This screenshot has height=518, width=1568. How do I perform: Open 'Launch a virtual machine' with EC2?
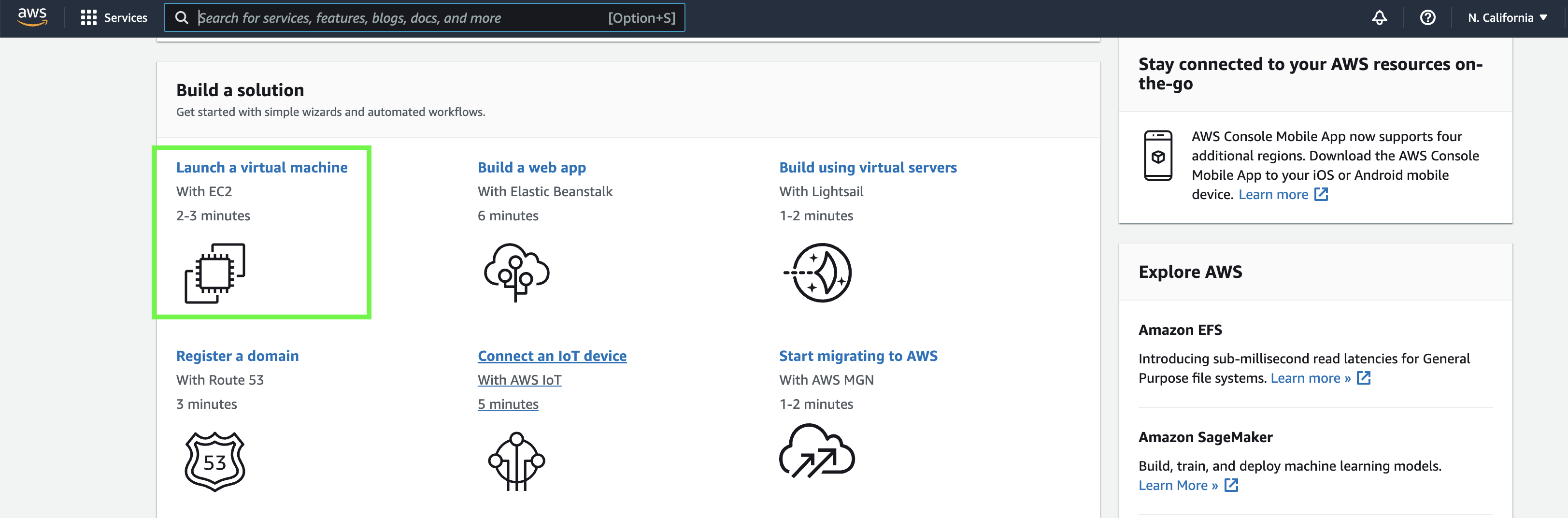pyautogui.click(x=262, y=167)
